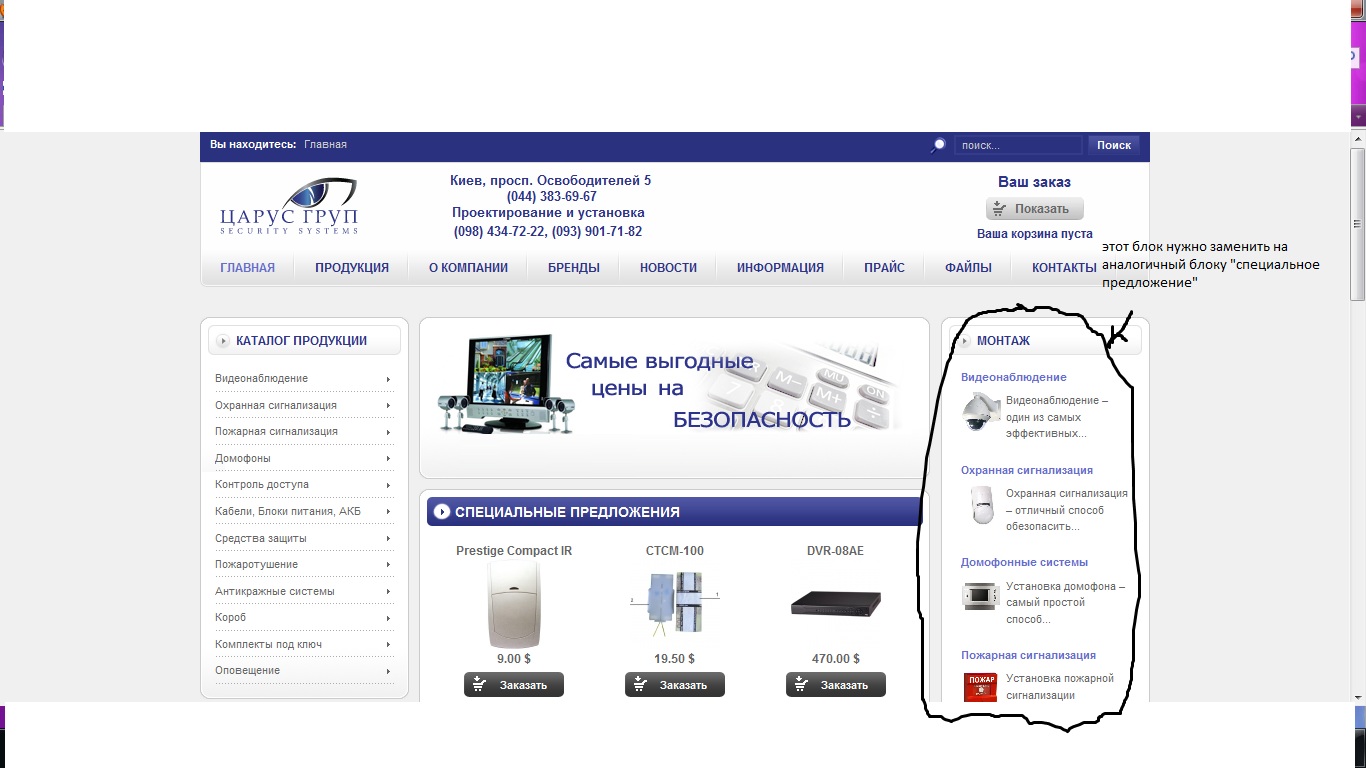Screen dimensions: 1366x768
Task: Open the Пожарная сигнализация link in Монтаж
Action: click(x=1029, y=656)
